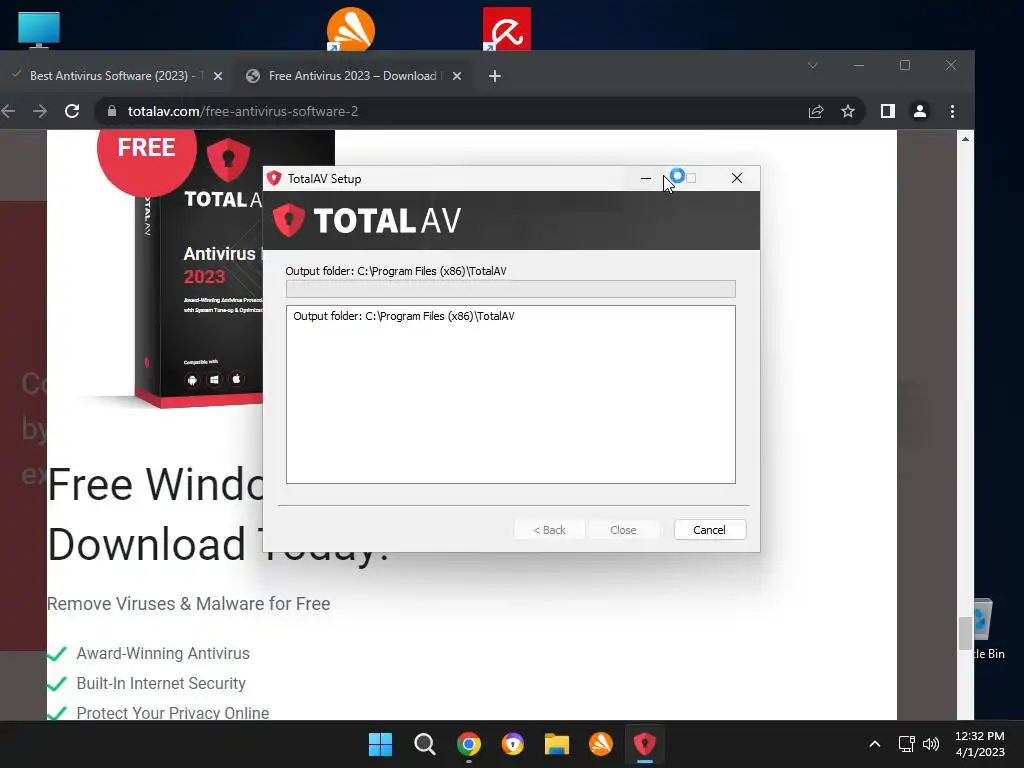The height and width of the screenshot is (768, 1024).
Task: Open File Explorer from the taskbar
Action: tap(557, 744)
